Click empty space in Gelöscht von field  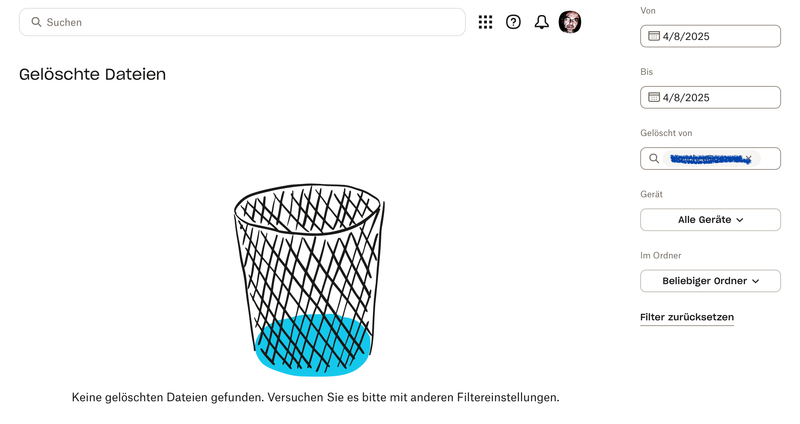[770, 159]
